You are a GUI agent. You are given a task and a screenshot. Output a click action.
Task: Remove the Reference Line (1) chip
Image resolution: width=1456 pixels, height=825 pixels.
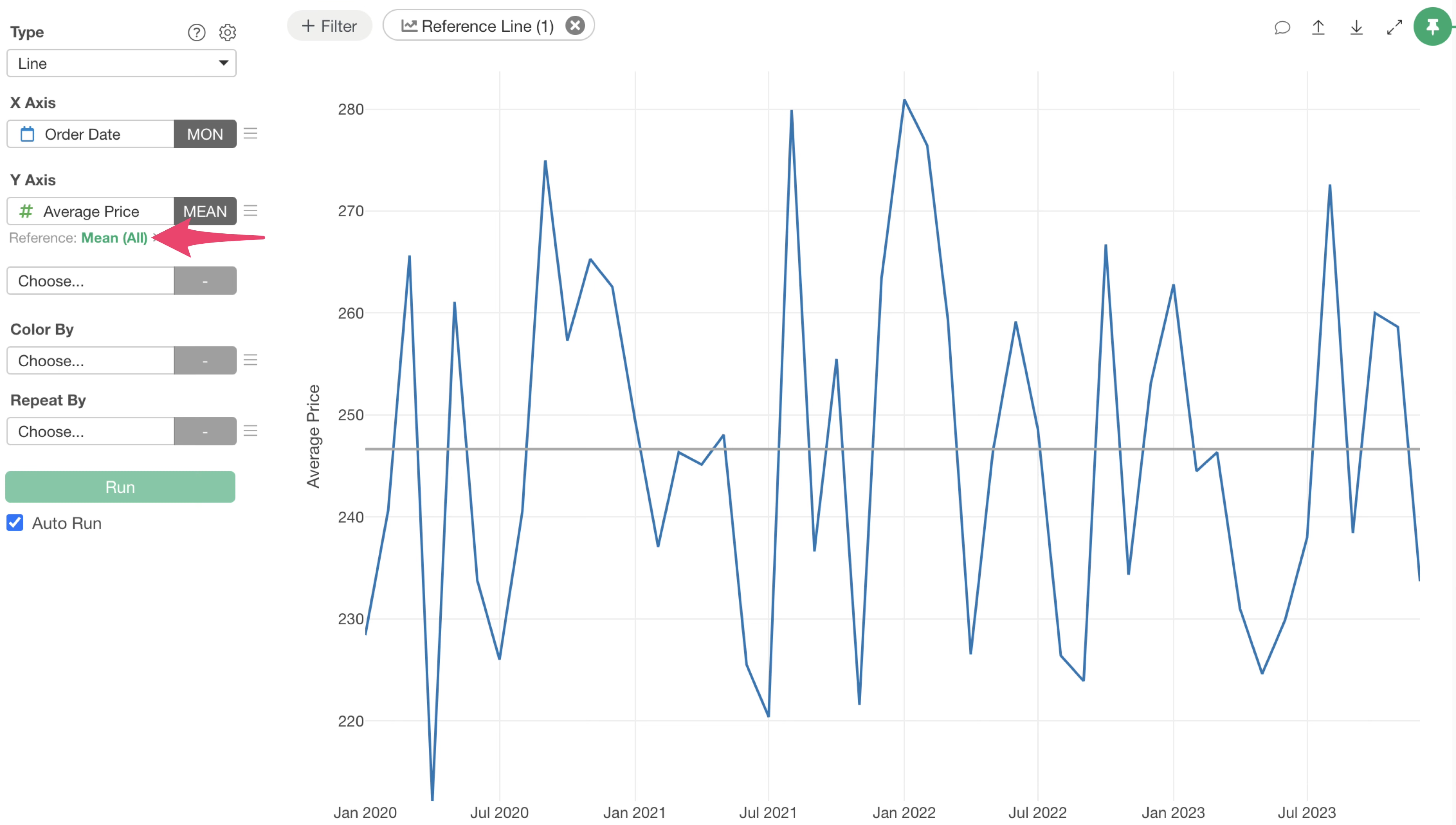(575, 26)
